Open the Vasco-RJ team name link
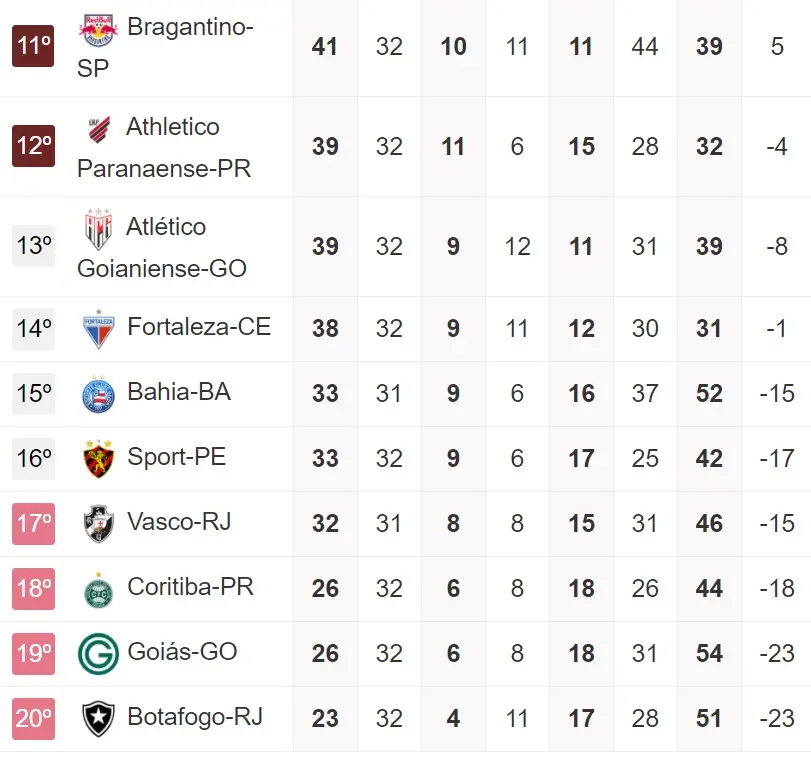The width and height of the screenshot is (811, 759). (179, 522)
